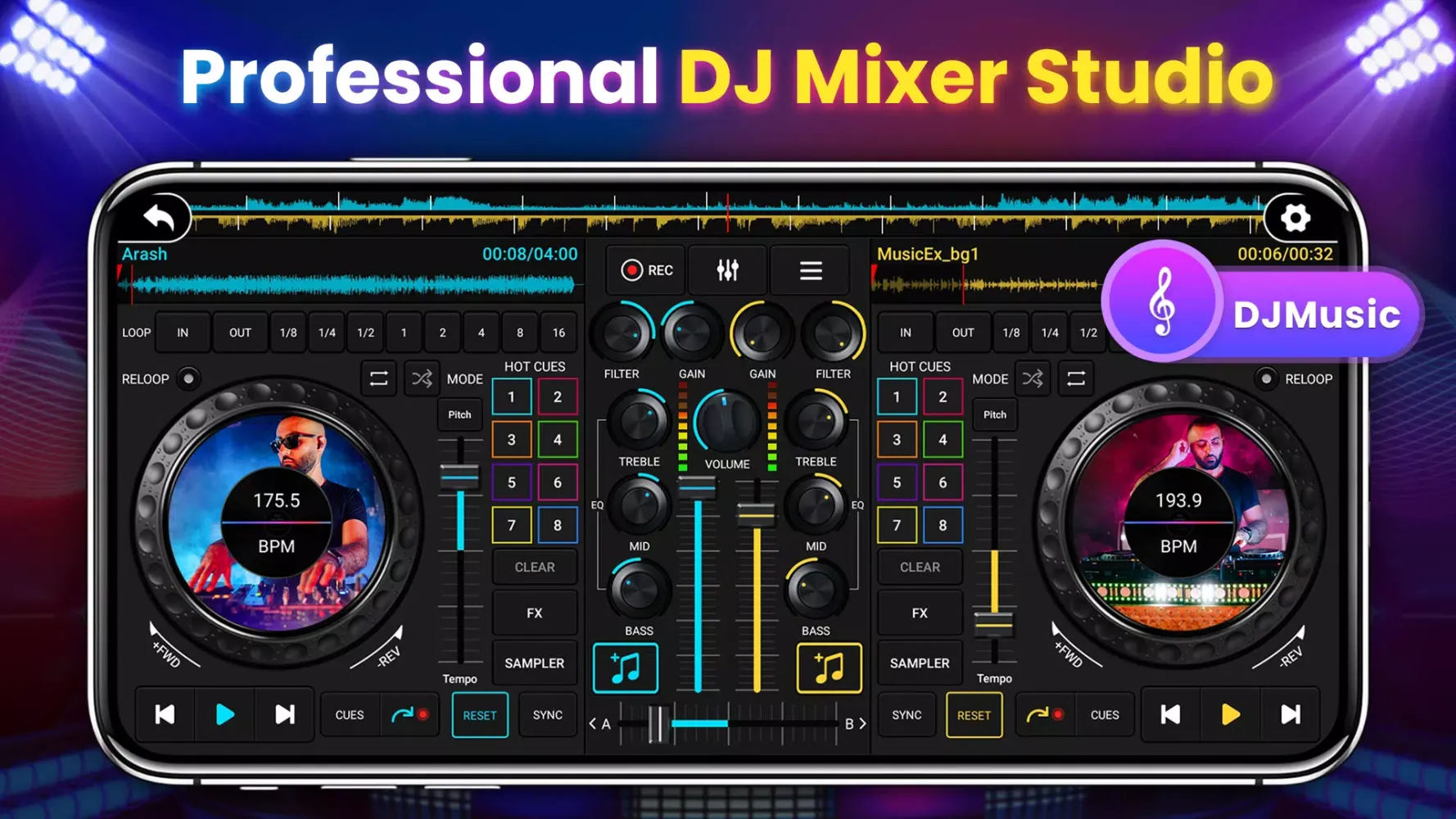Screen dimensions: 1456x819
Task: Tap the add-music note pad left of the crossfader
Action: [x=626, y=667]
